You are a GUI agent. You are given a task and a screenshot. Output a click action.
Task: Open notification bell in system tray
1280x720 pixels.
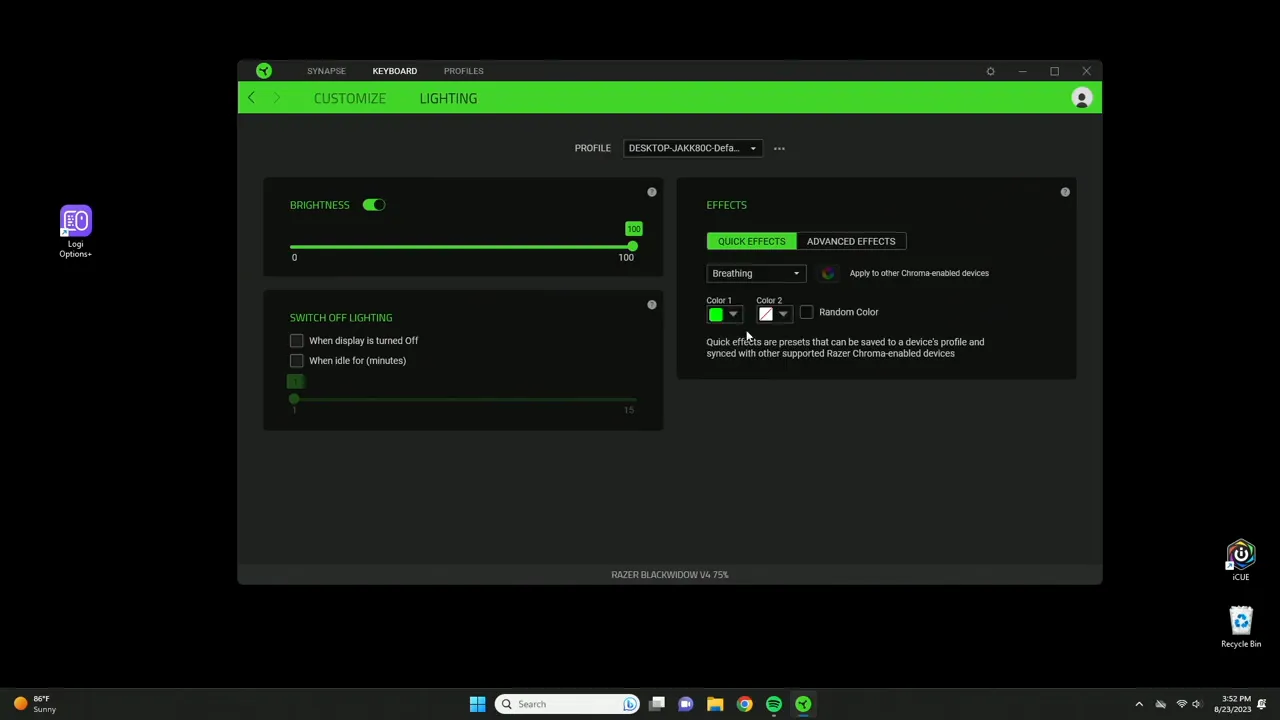pyautogui.click(x=1262, y=704)
